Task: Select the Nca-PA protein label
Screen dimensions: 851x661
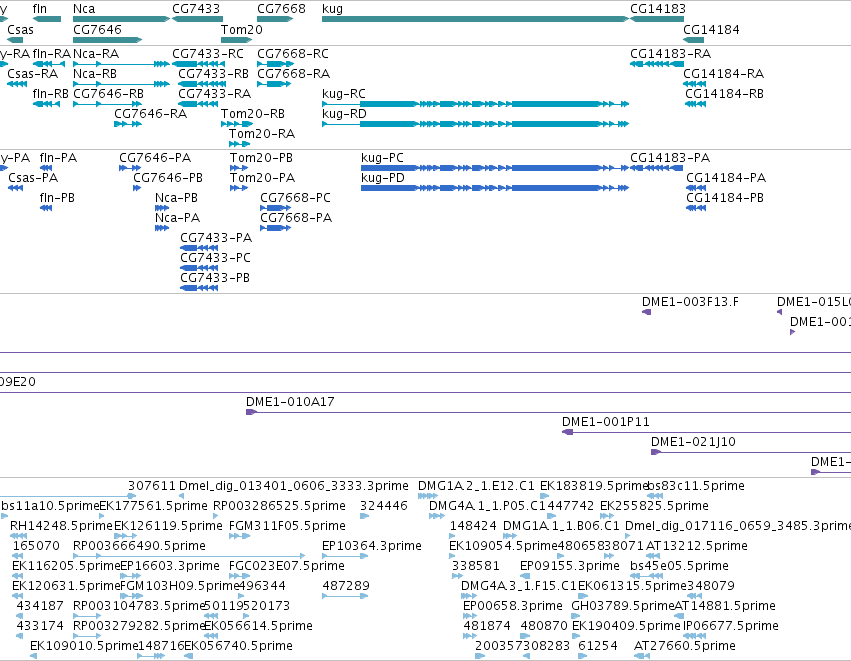Action: [x=177, y=218]
